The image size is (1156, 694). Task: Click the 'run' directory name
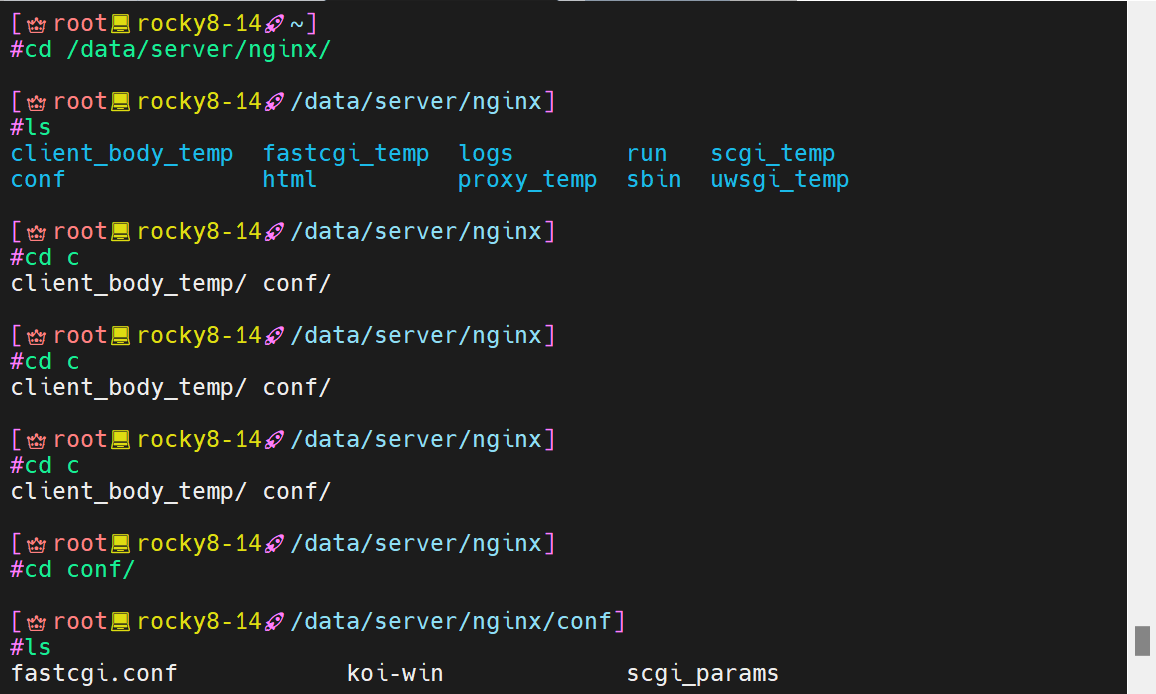(647, 153)
